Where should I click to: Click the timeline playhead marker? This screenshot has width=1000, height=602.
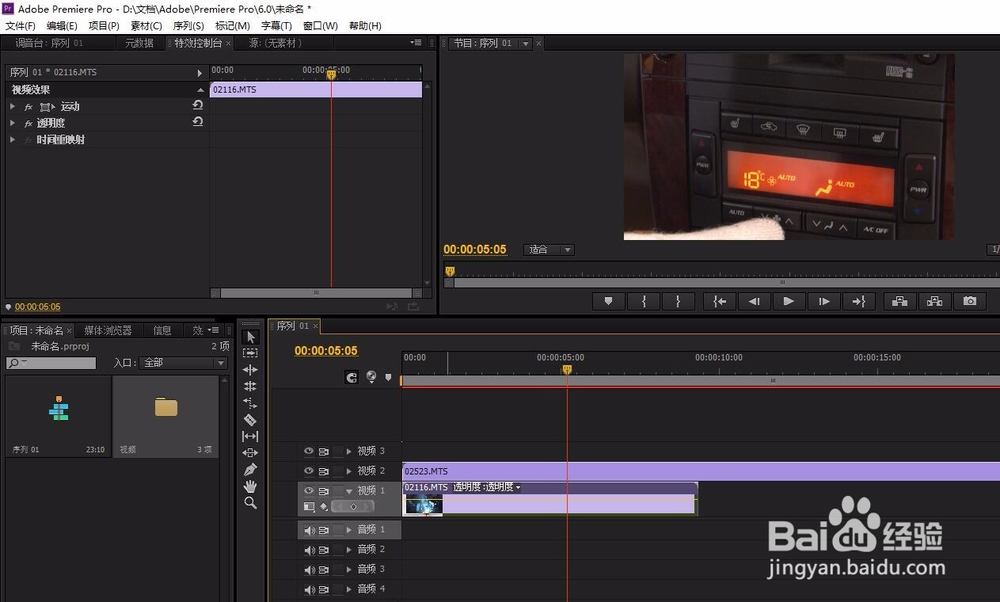click(x=567, y=369)
